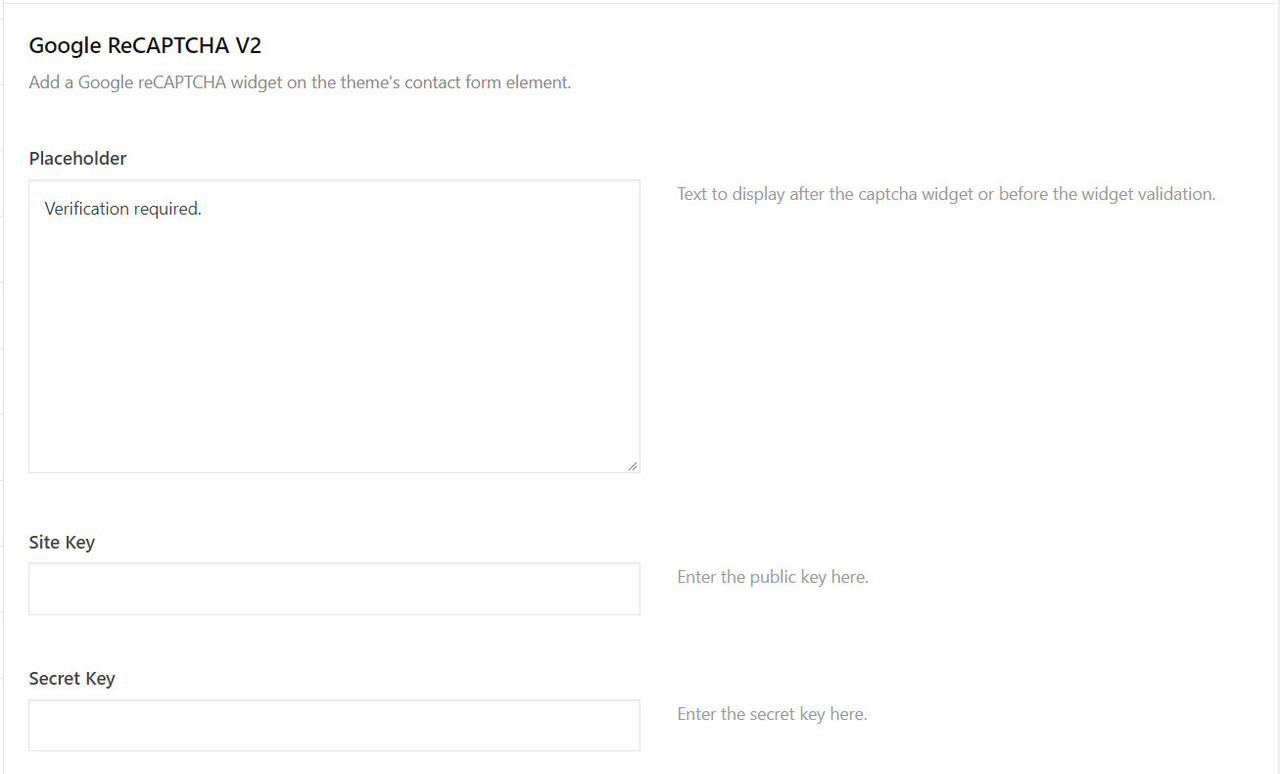Click the 'Google ReCAPTCHA V2' heading
The height and width of the screenshot is (774, 1280).
coord(145,45)
